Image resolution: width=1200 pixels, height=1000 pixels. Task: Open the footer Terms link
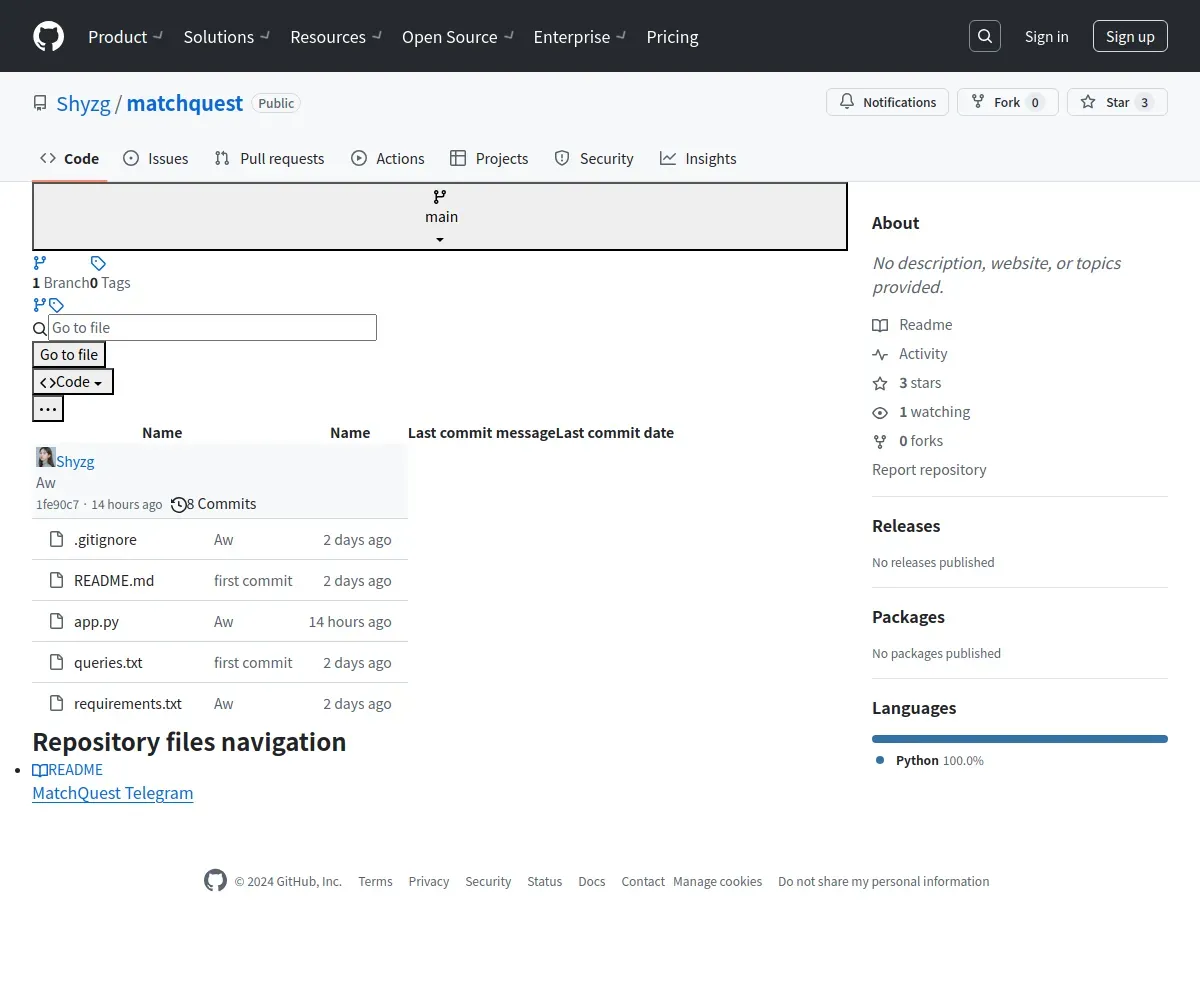pos(375,881)
